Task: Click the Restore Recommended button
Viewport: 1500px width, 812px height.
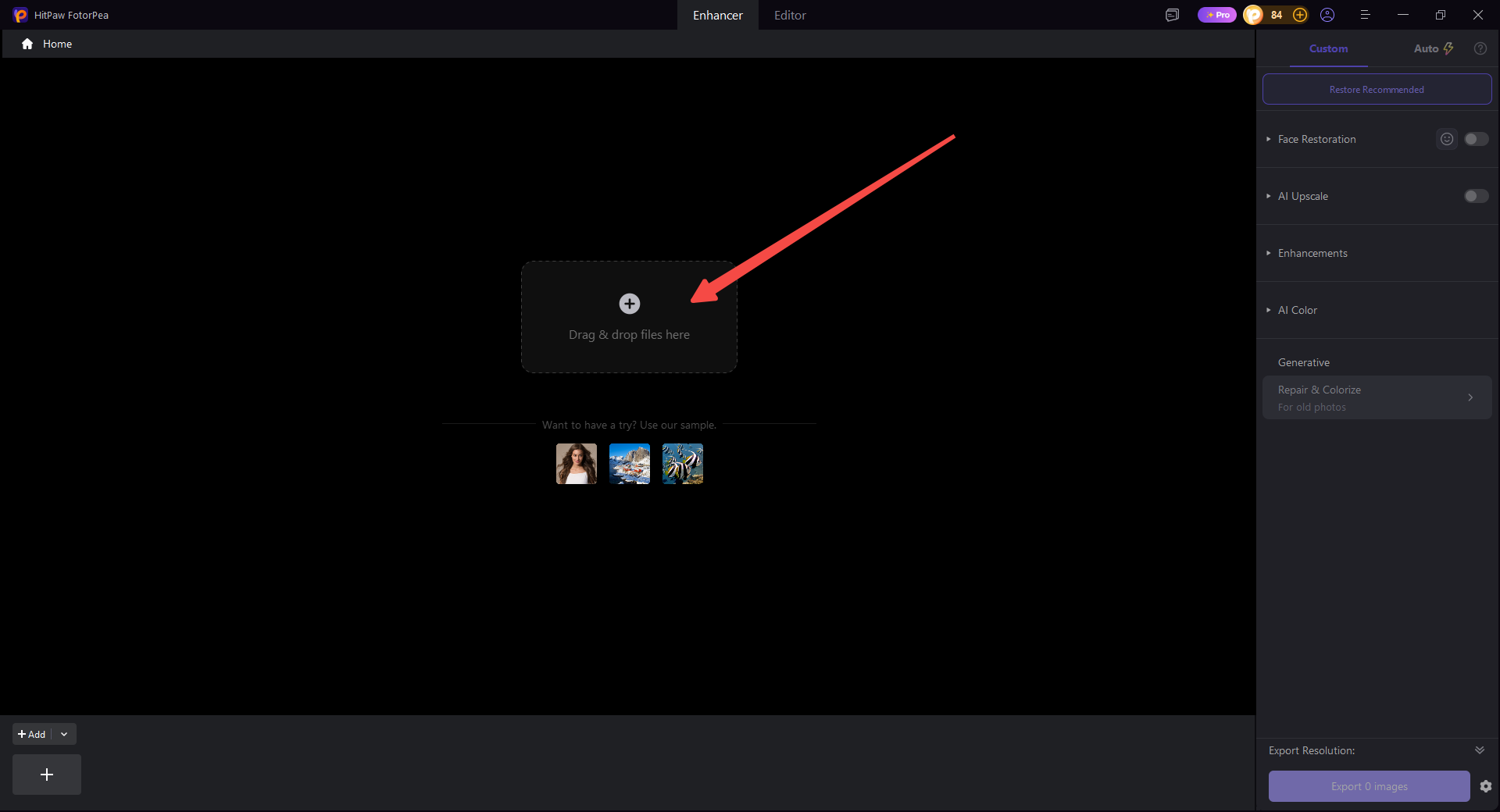Action: 1377,89
